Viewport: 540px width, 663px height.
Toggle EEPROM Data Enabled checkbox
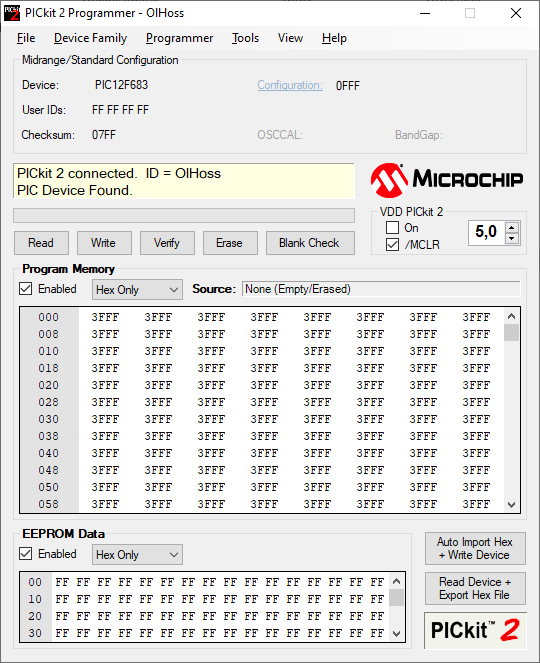26,553
